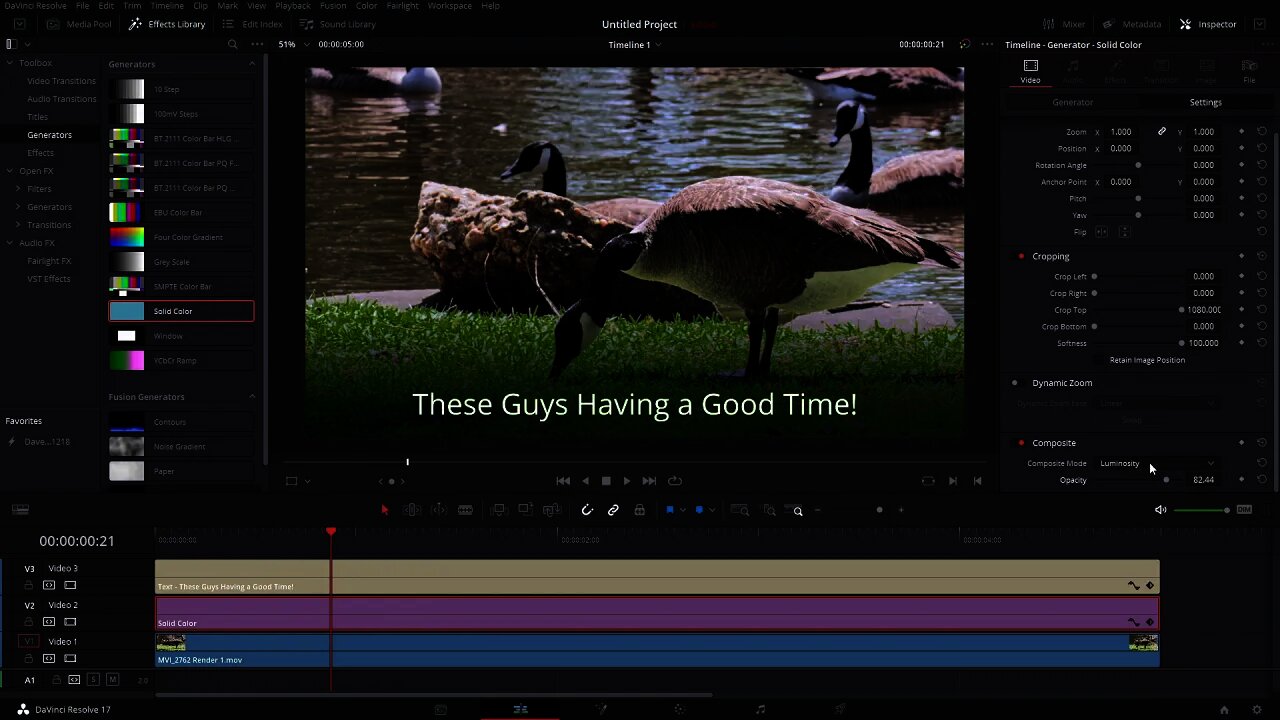
Task: Open the Effects Library panel
Action: click(167, 24)
